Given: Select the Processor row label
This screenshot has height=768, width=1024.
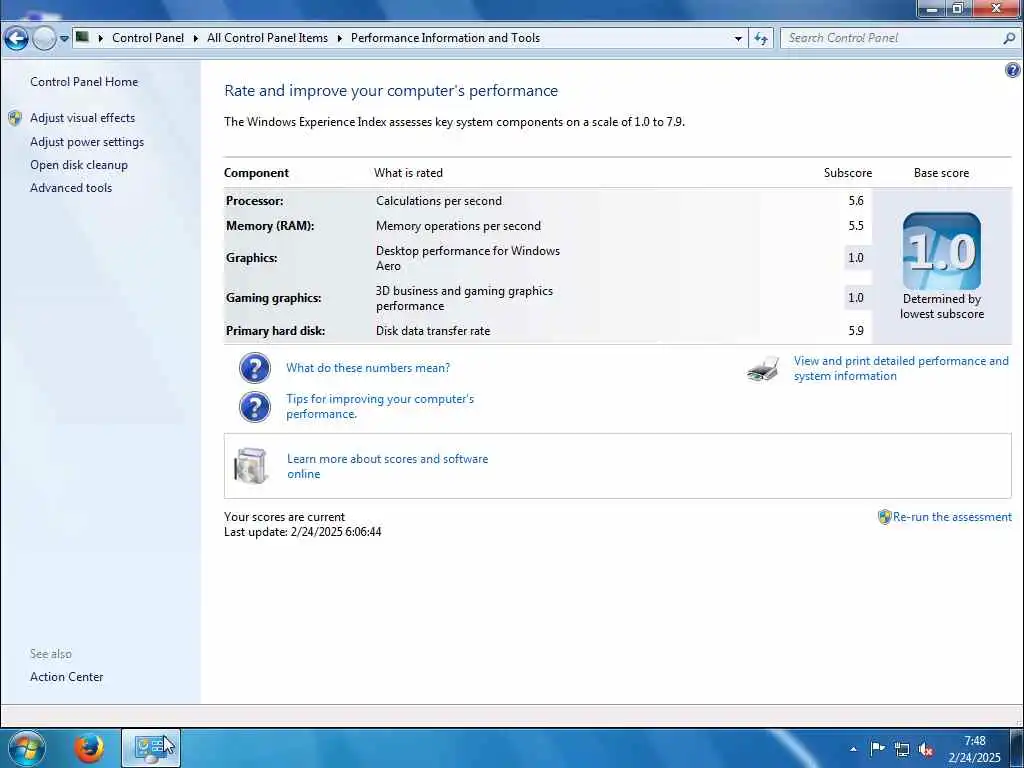Looking at the screenshot, I should (255, 200).
